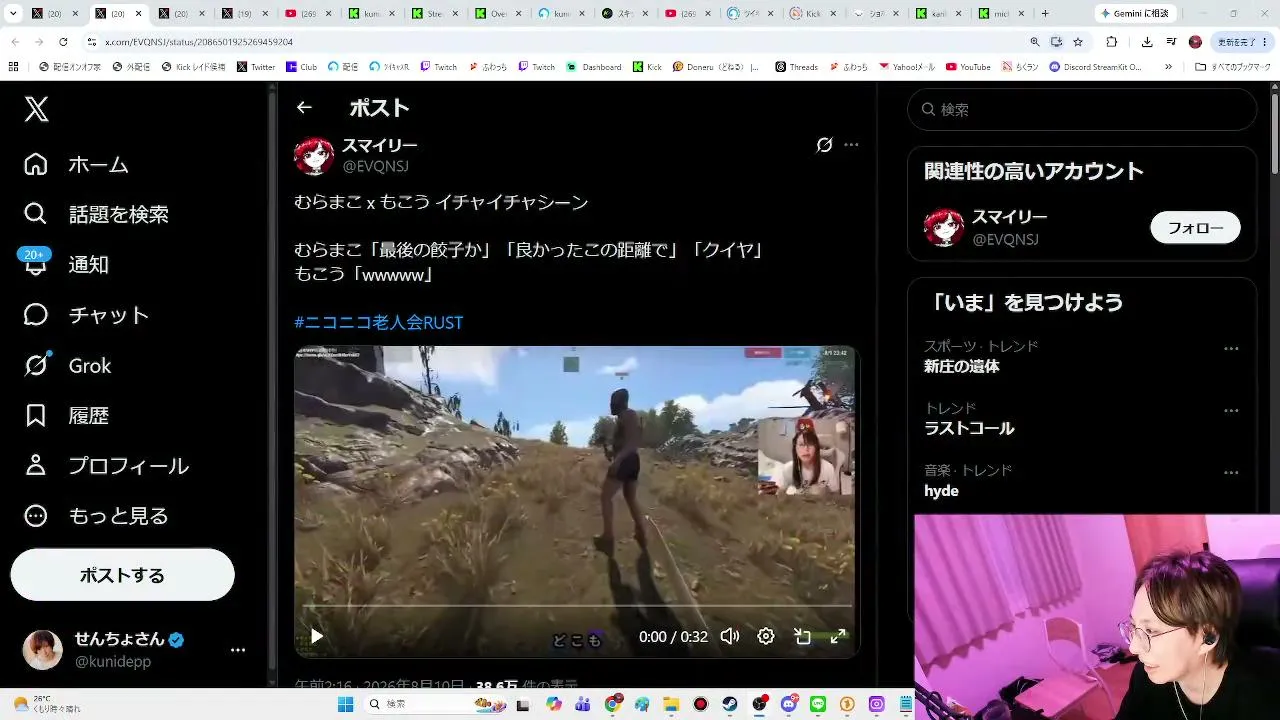The height and width of the screenshot is (720, 1280).
Task: Switch to the mich browser tab
Action: (x=1003, y=14)
